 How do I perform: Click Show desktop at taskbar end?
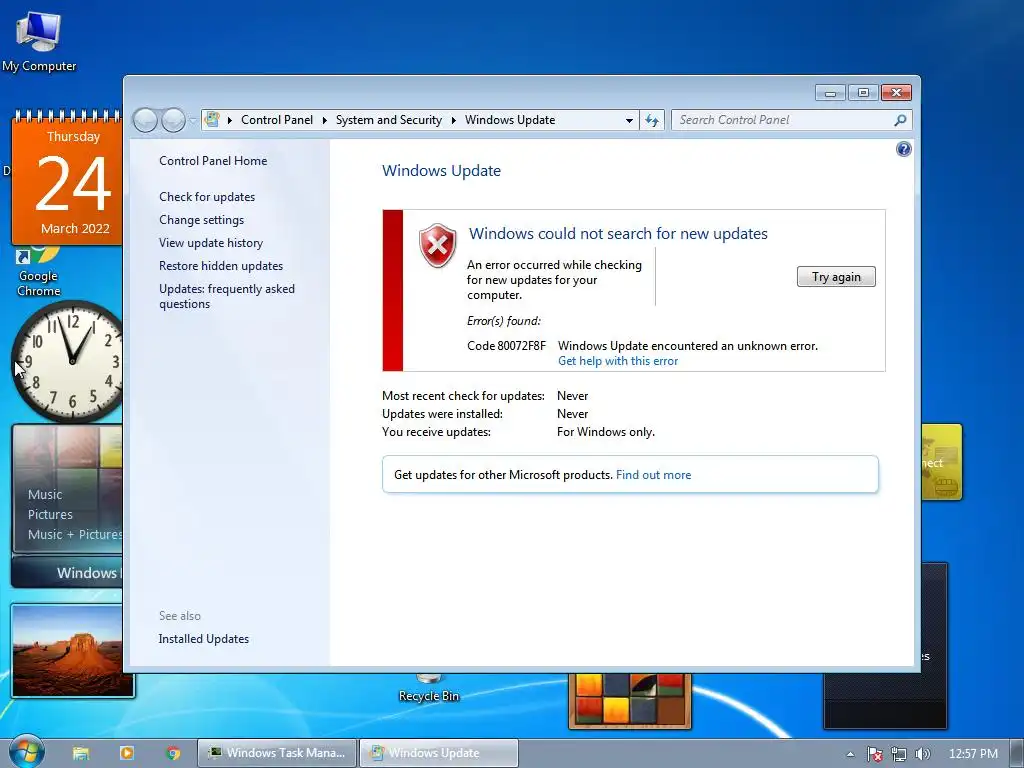pyautogui.click(x=1017, y=754)
